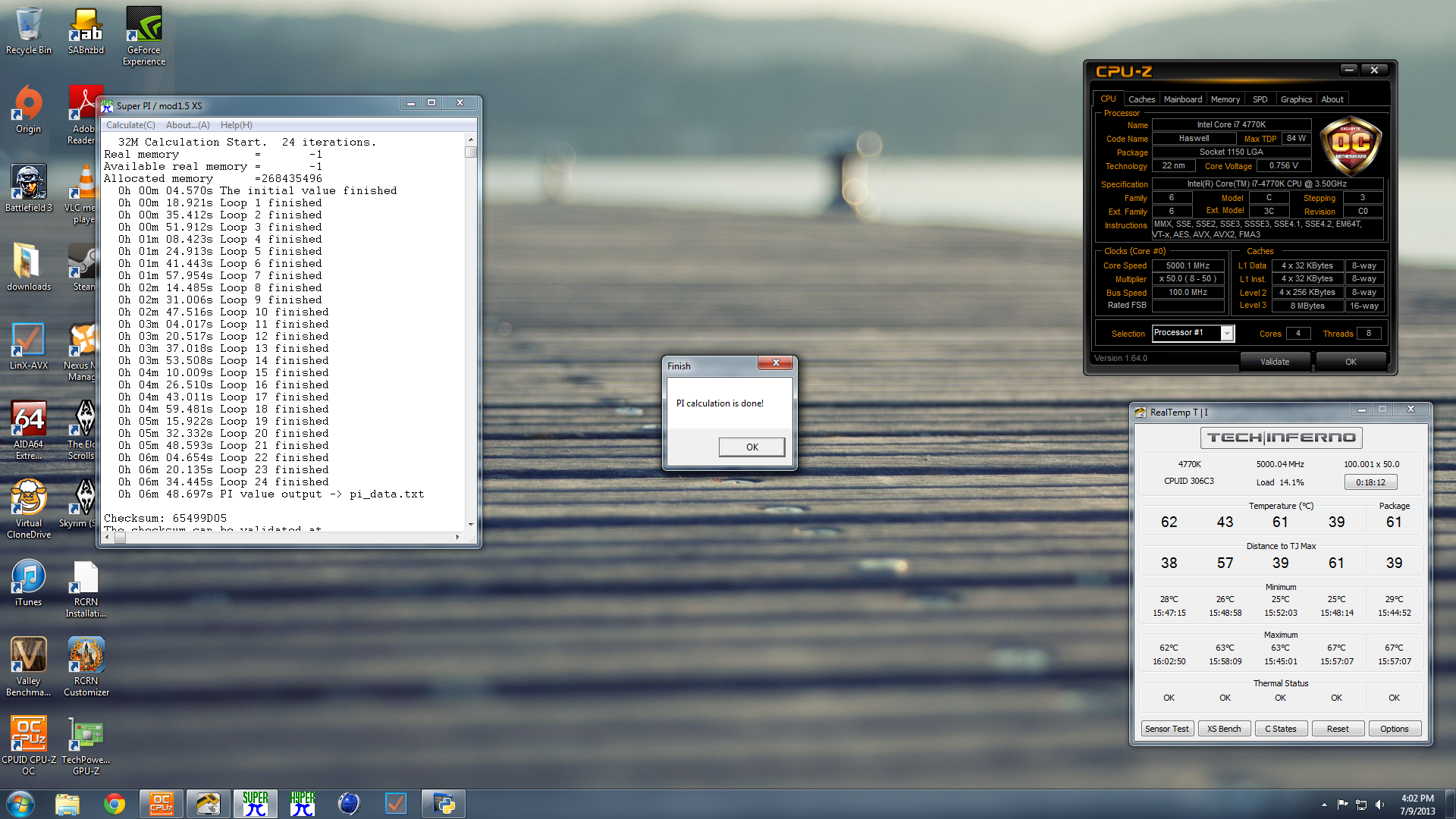The width and height of the screenshot is (1456, 819).
Task: Open the Valley Benchmark desktop icon
Action: [29, 667]
